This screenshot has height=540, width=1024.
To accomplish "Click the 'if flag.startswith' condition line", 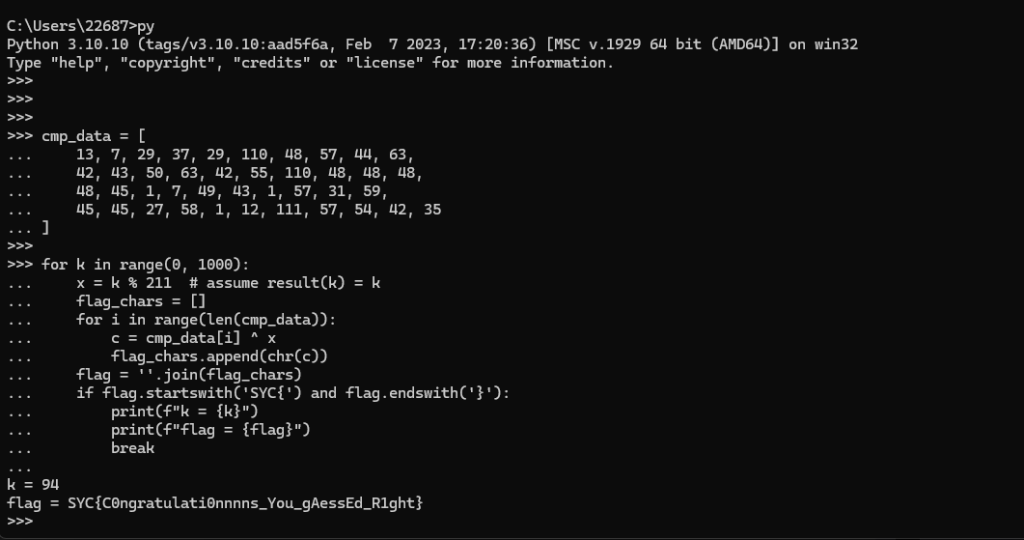I will tap(292, 393).
